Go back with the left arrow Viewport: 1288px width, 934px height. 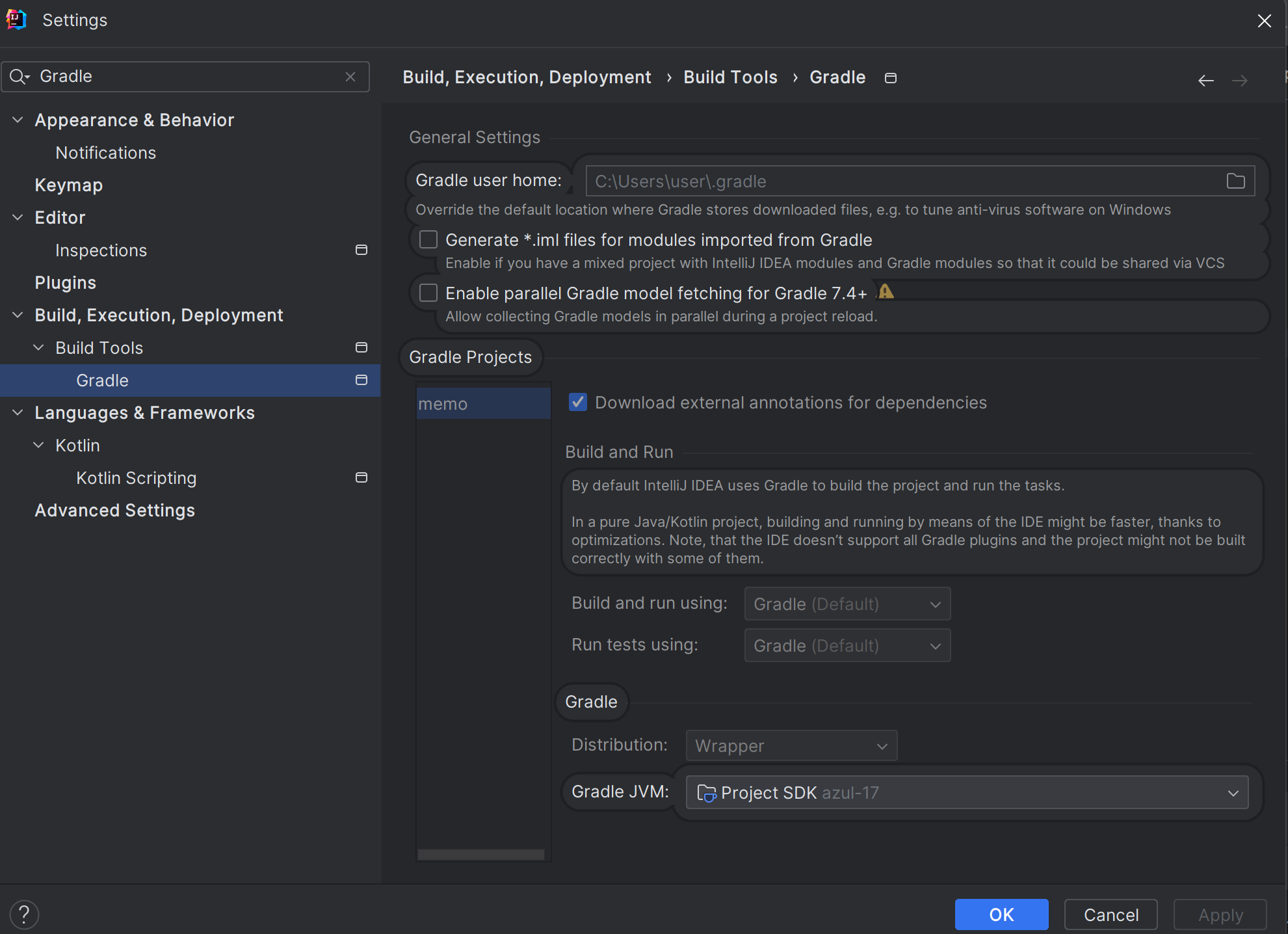(x=1206, y=81)
